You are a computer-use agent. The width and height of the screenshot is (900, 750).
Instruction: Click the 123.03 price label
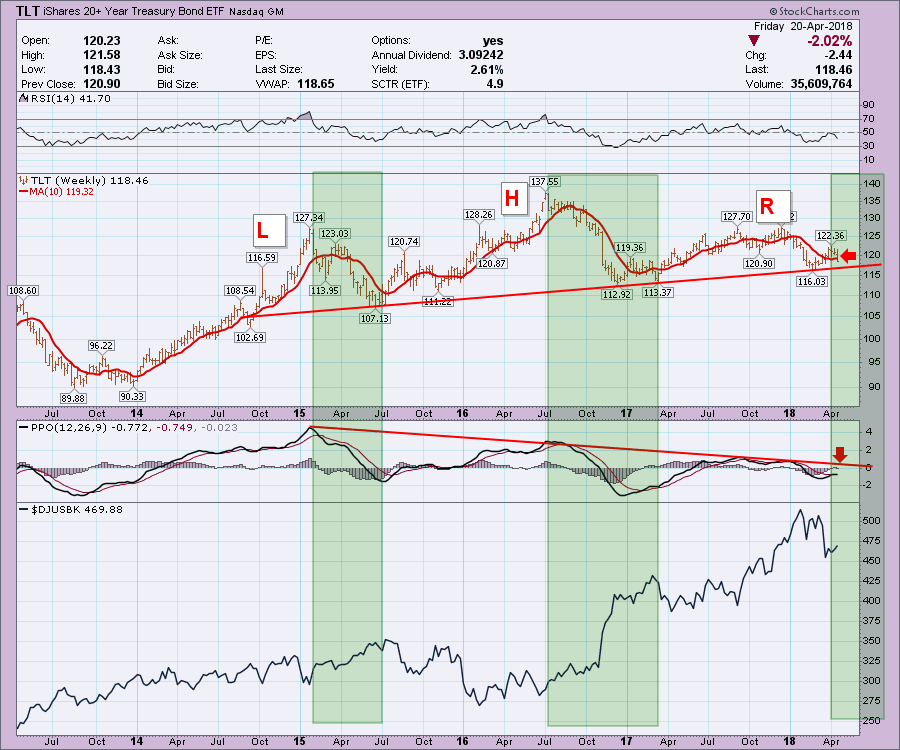335,234
